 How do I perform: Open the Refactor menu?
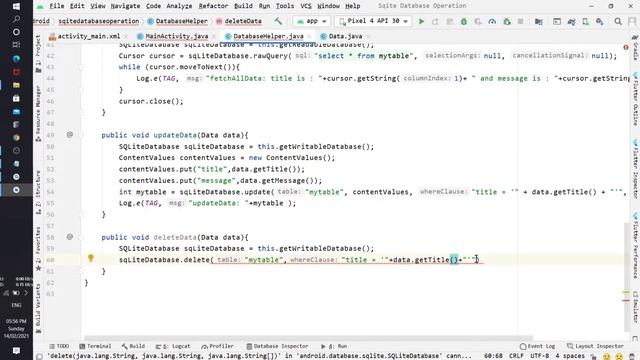click(x=213, y=6)
